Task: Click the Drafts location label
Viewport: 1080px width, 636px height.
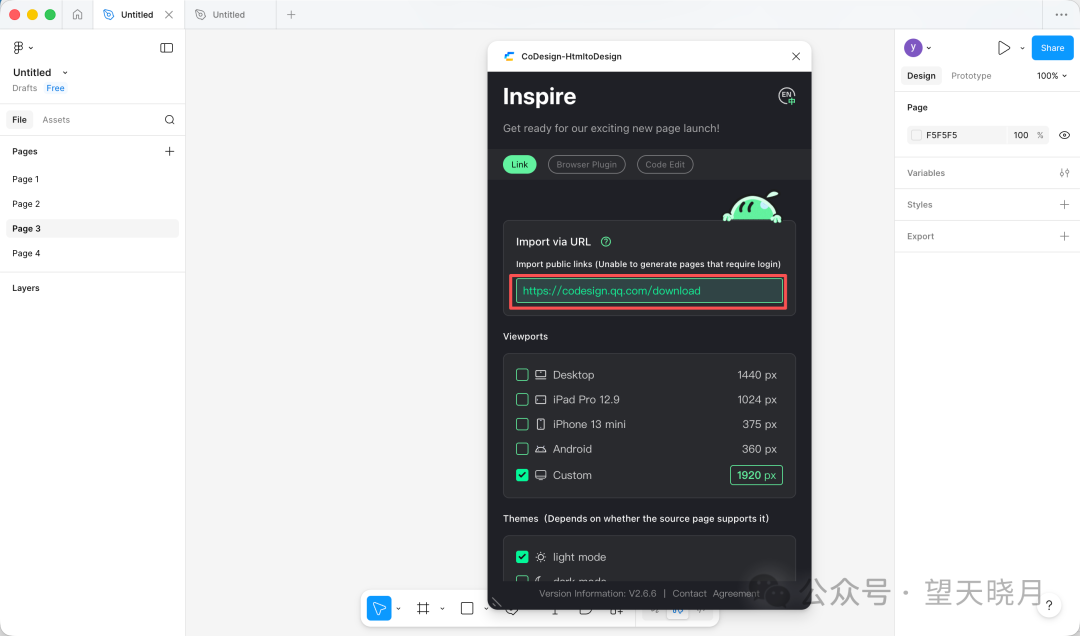Action: pos(25,88)
